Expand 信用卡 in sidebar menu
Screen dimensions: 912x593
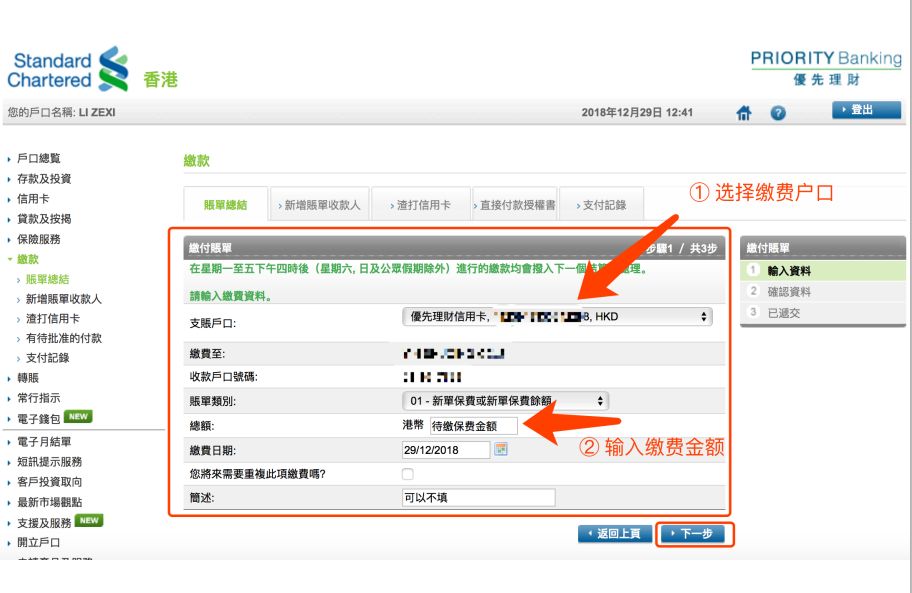pos(33,199)
